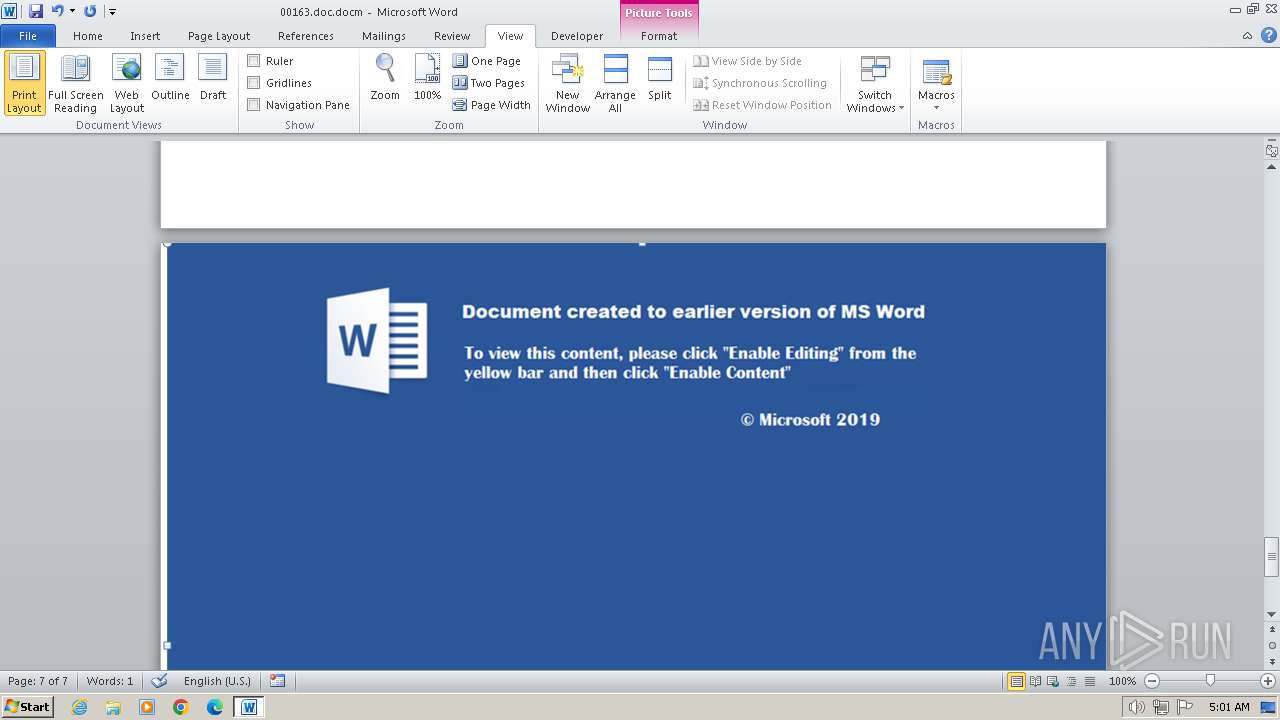Click the Start button
Image resolution: width=1280 pixels, height=720 pixels.
tap(28, 706)
